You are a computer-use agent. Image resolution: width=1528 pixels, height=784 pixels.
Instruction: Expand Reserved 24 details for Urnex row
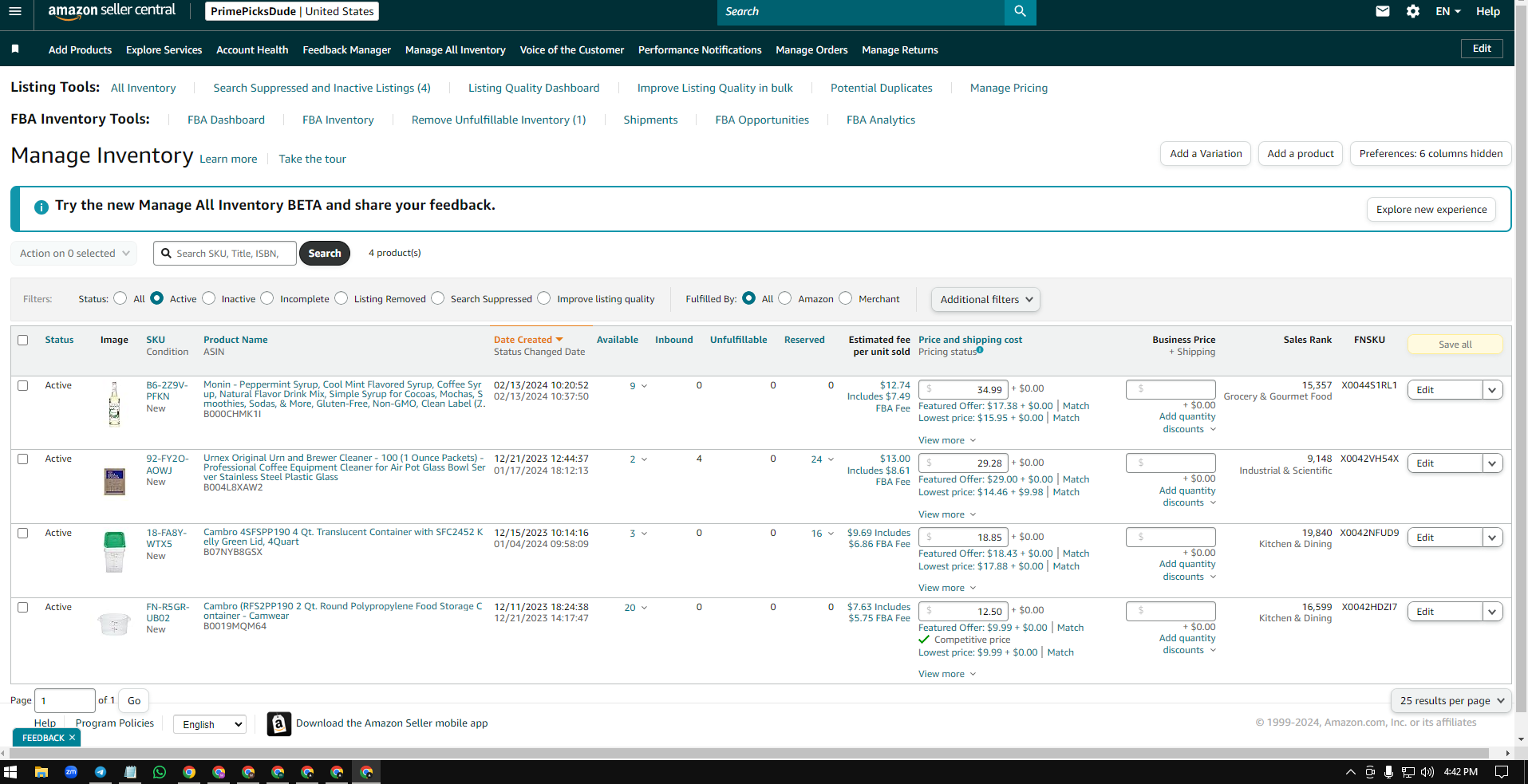tap(823, 459)
